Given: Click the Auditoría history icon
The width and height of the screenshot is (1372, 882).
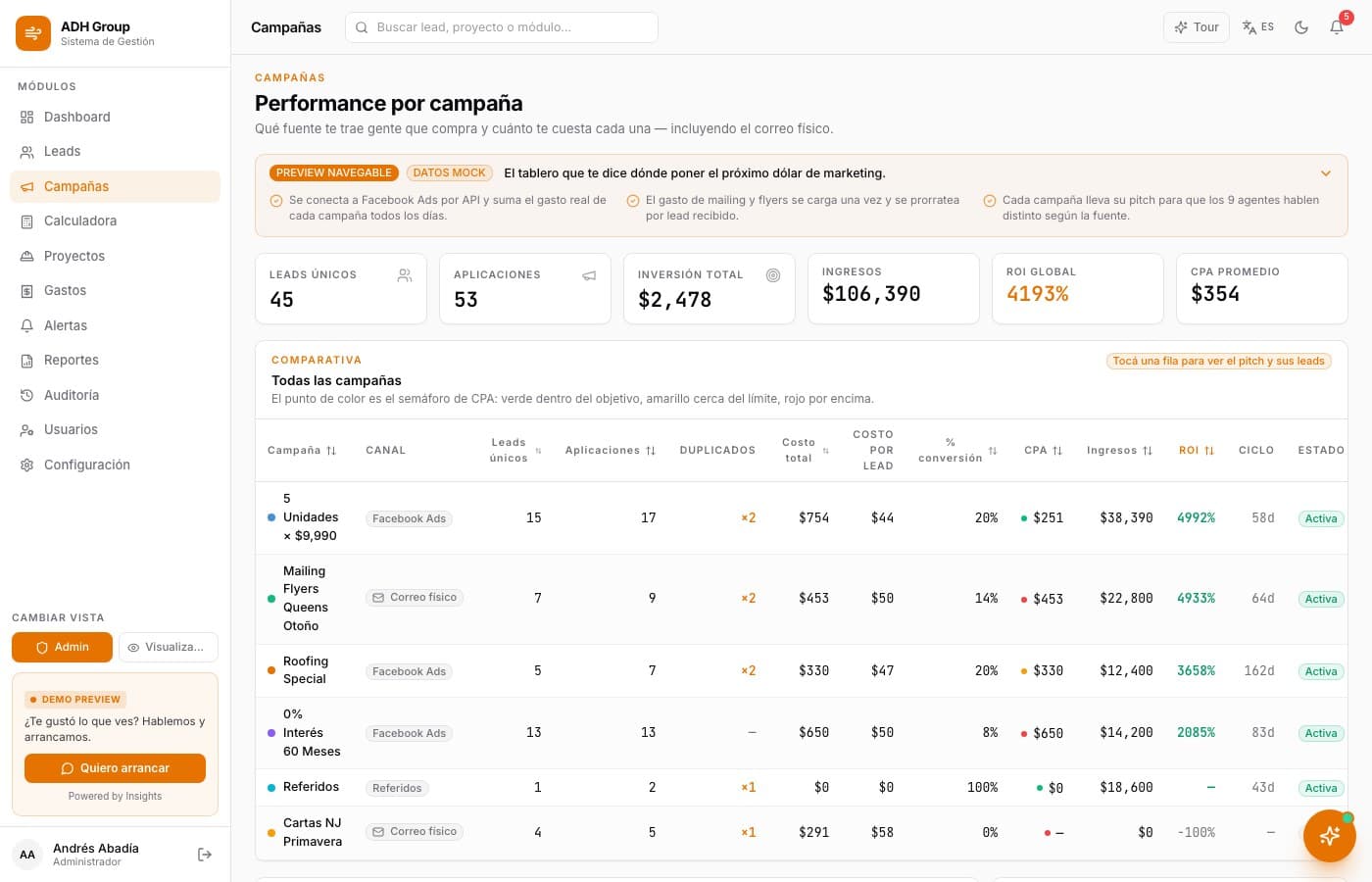Looking at the screenshot, I should (27, 395).
